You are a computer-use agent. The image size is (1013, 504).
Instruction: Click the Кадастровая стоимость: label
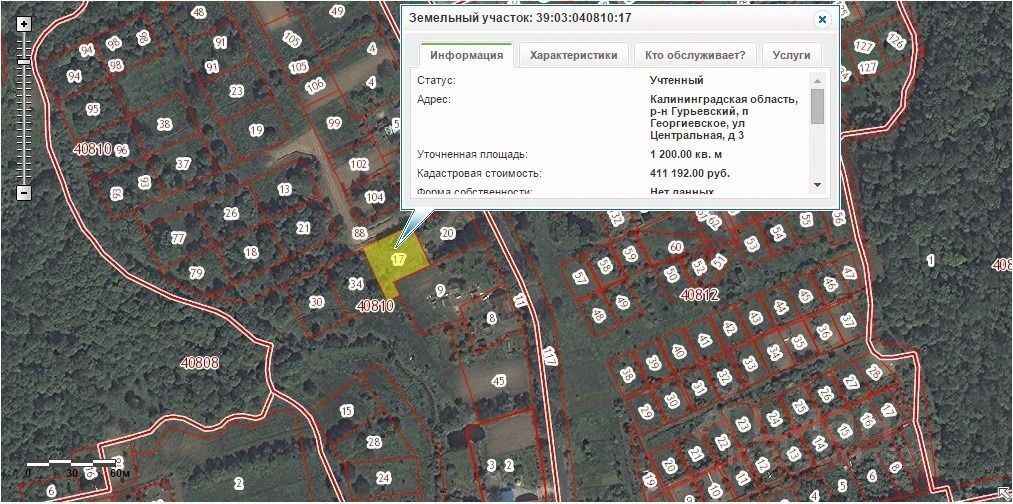tap(479, 174)
